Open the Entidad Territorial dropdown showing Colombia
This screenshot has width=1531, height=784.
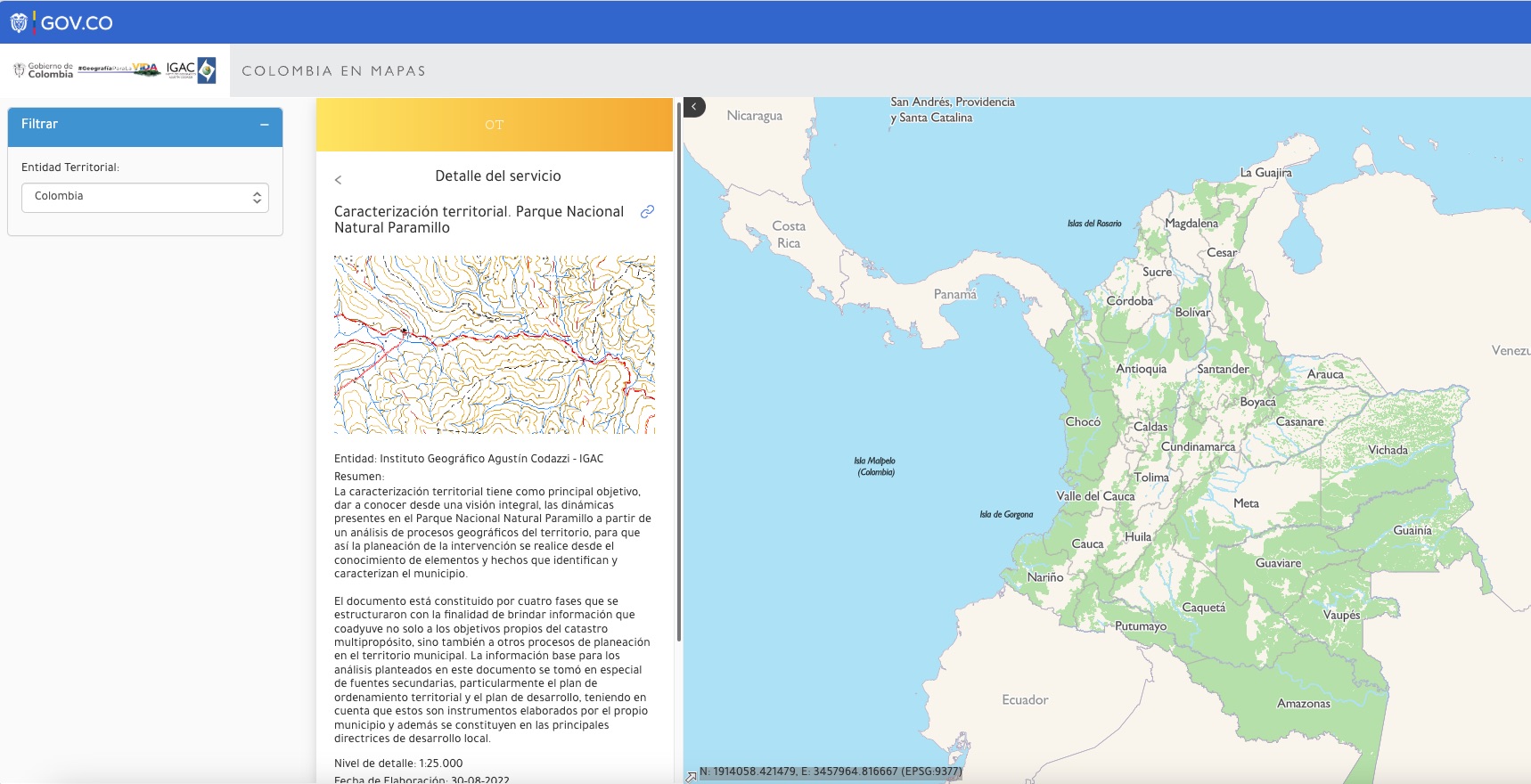click(x=145, y=197)
